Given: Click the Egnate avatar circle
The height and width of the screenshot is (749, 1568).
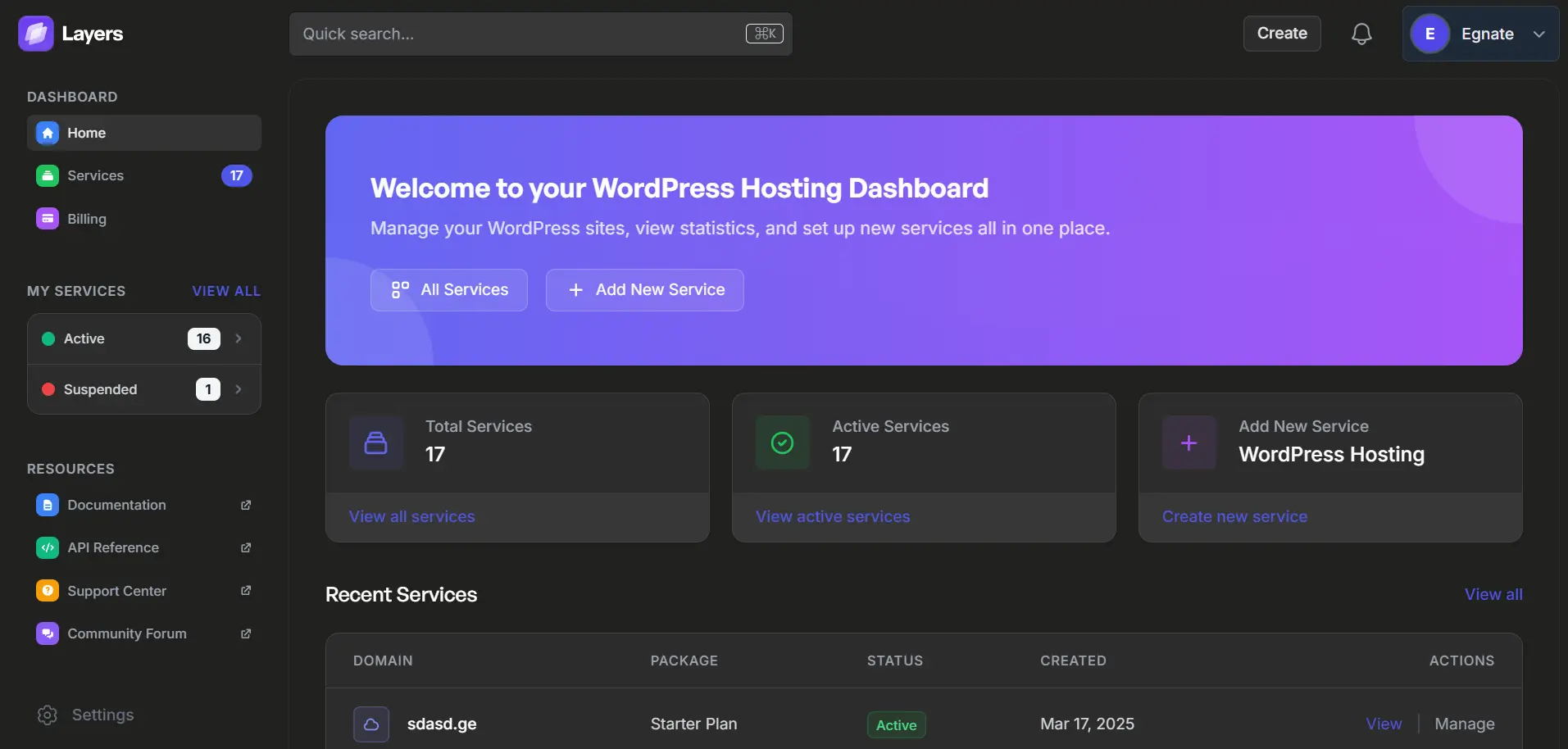Looking at the screenshot, I should (1430, 34).
